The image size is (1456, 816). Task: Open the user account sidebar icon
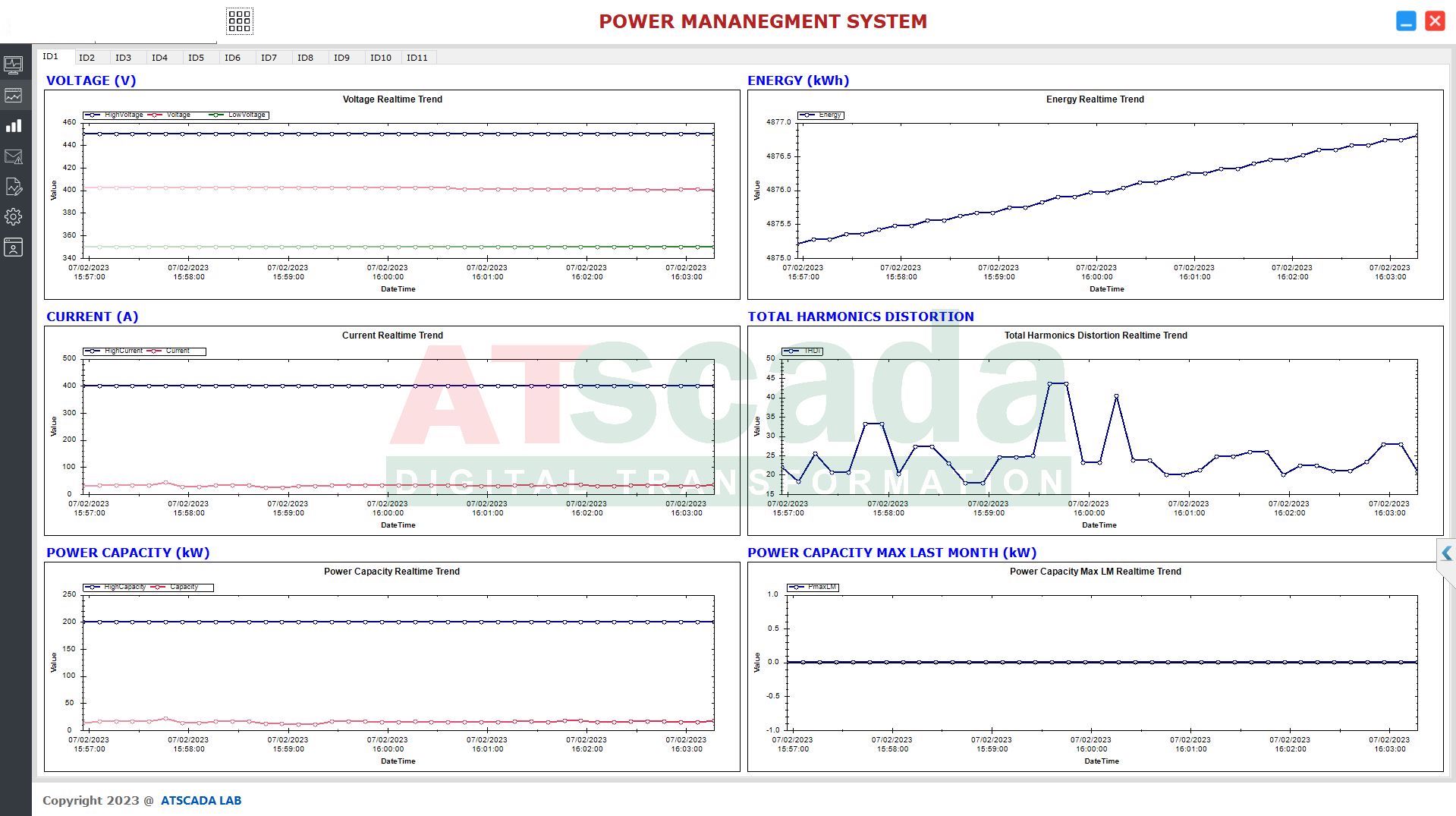(x=14, y=247)
